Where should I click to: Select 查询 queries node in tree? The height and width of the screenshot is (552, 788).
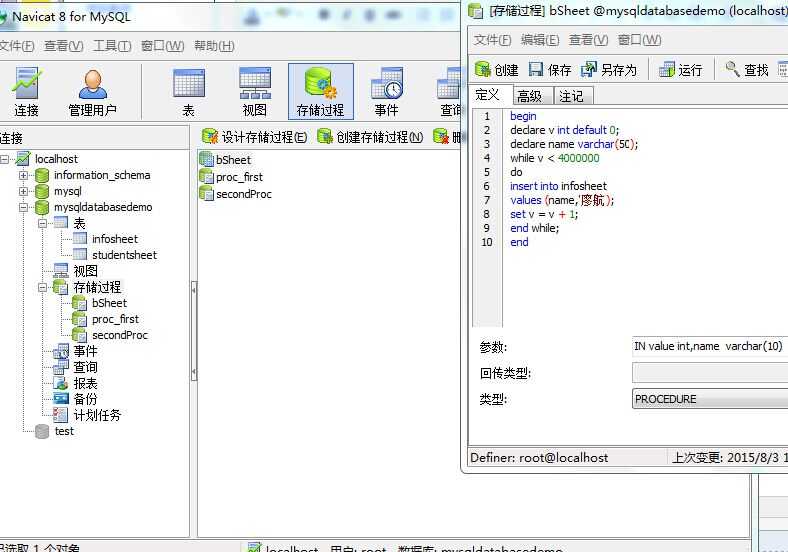point(85,367)
